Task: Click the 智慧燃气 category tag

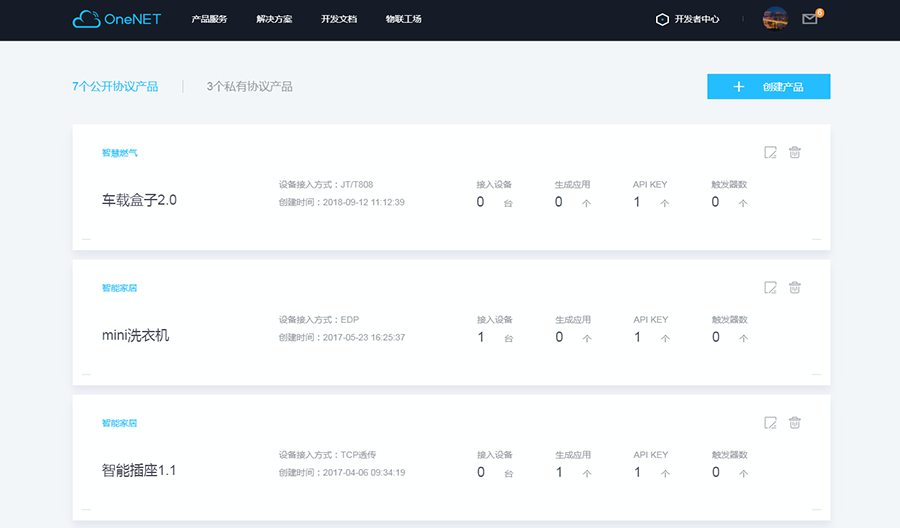Action: coord(119,153)
